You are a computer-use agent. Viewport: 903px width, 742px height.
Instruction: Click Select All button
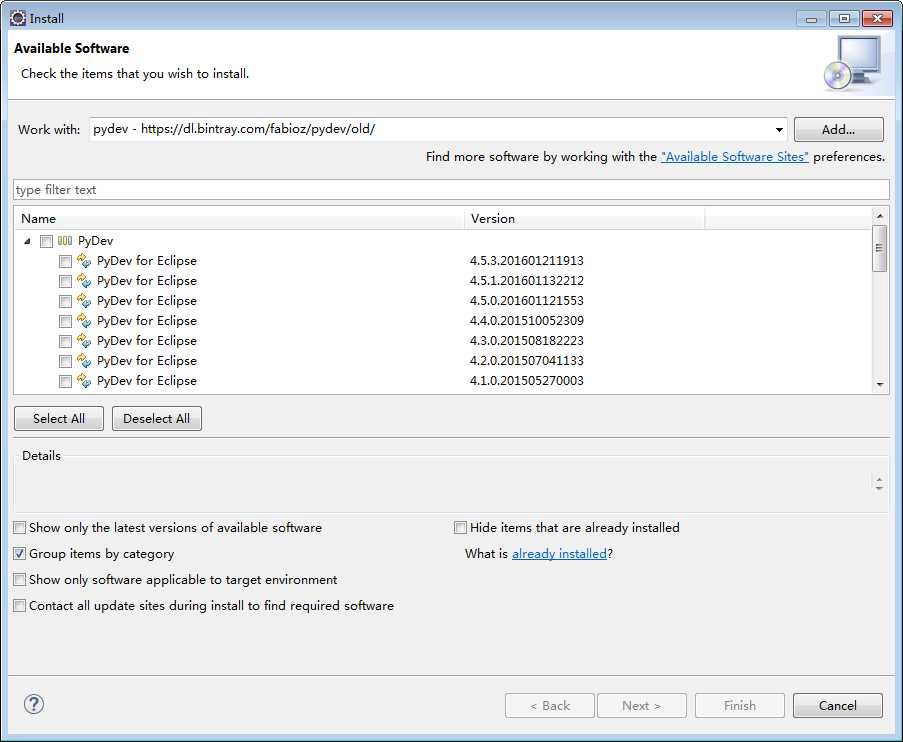click(59, 419)
